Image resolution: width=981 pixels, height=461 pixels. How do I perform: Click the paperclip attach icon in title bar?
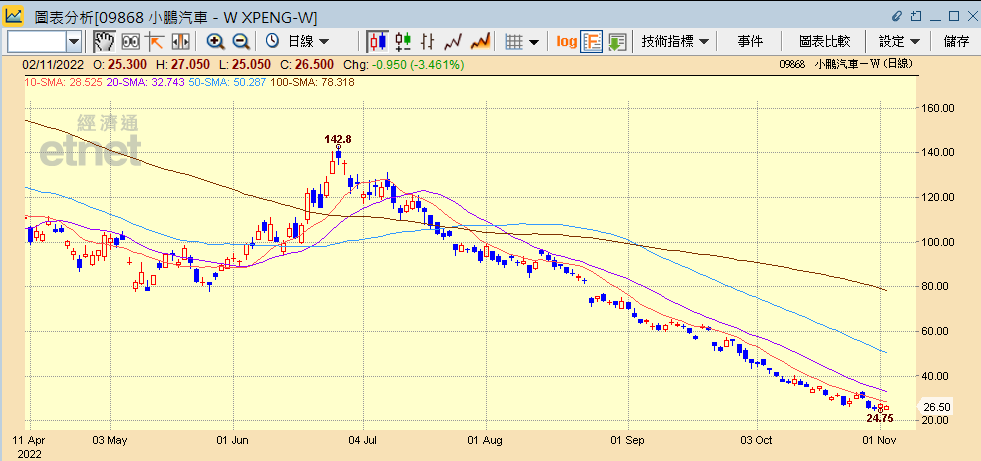(897, 16)
